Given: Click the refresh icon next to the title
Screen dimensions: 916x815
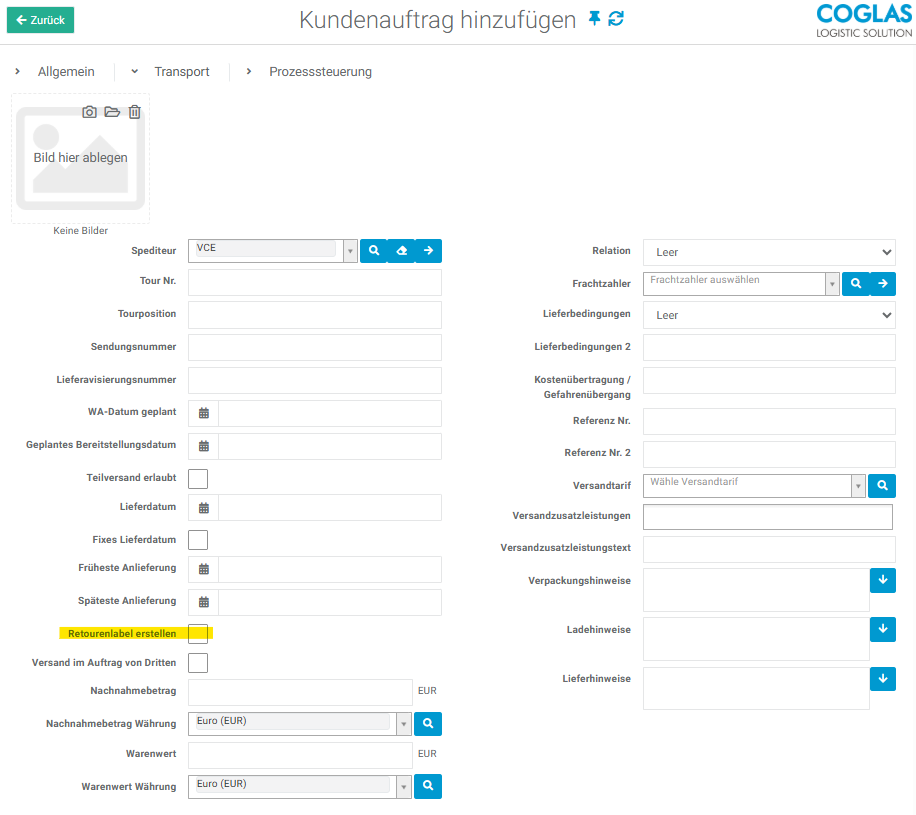Looking at the screenshot, I should (616, 19).
